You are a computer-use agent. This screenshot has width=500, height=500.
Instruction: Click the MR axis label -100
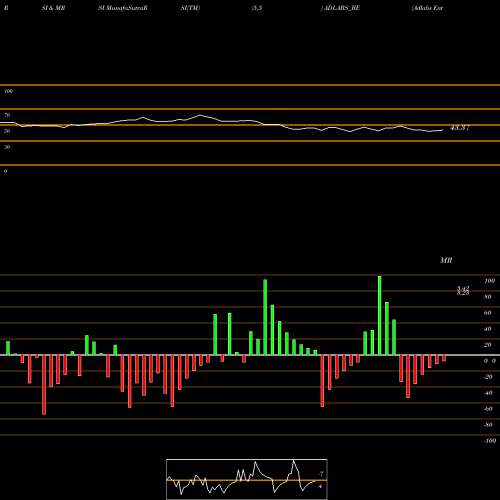click(490, 441)
